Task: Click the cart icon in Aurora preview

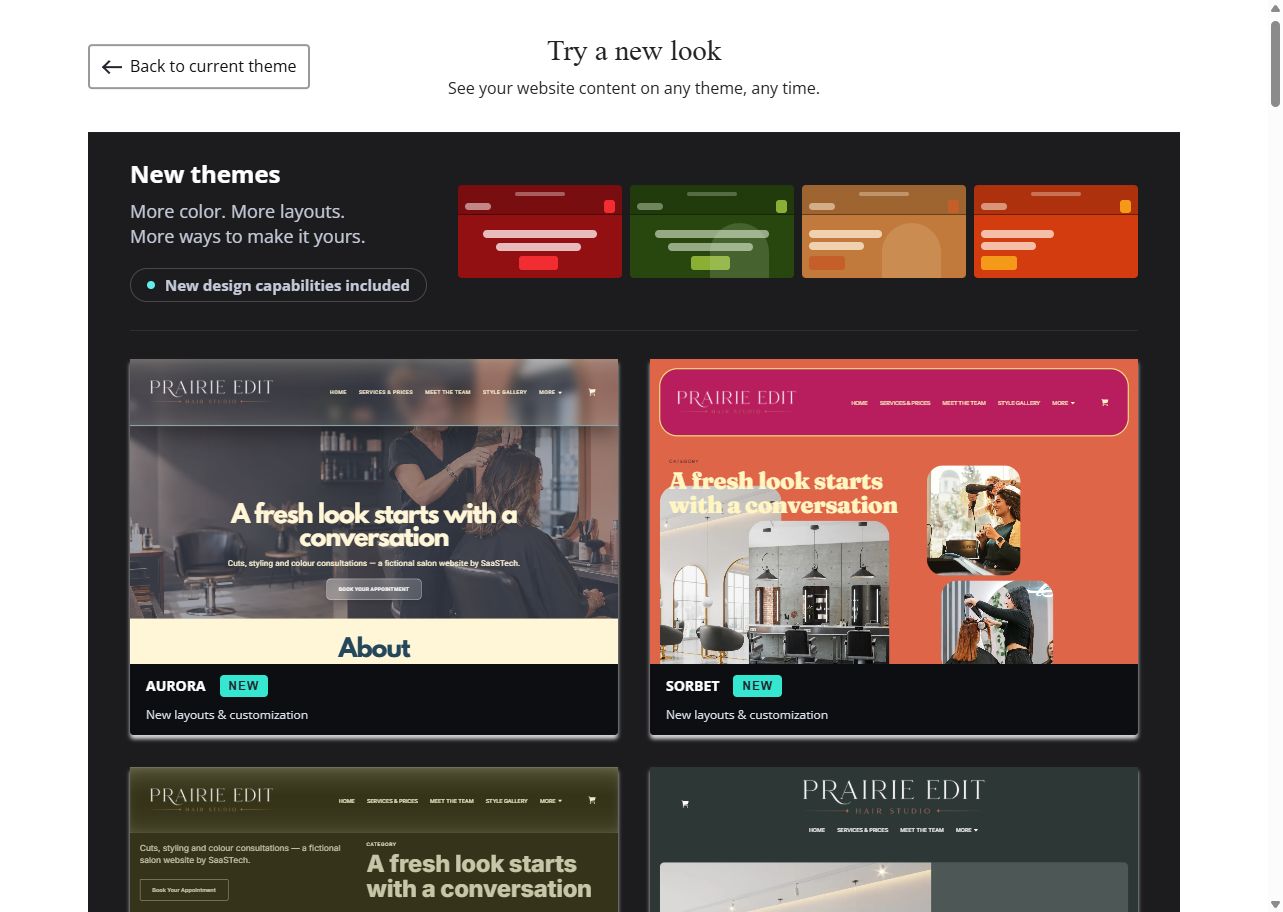Action: pyautogui.click(x=592, y=392)
